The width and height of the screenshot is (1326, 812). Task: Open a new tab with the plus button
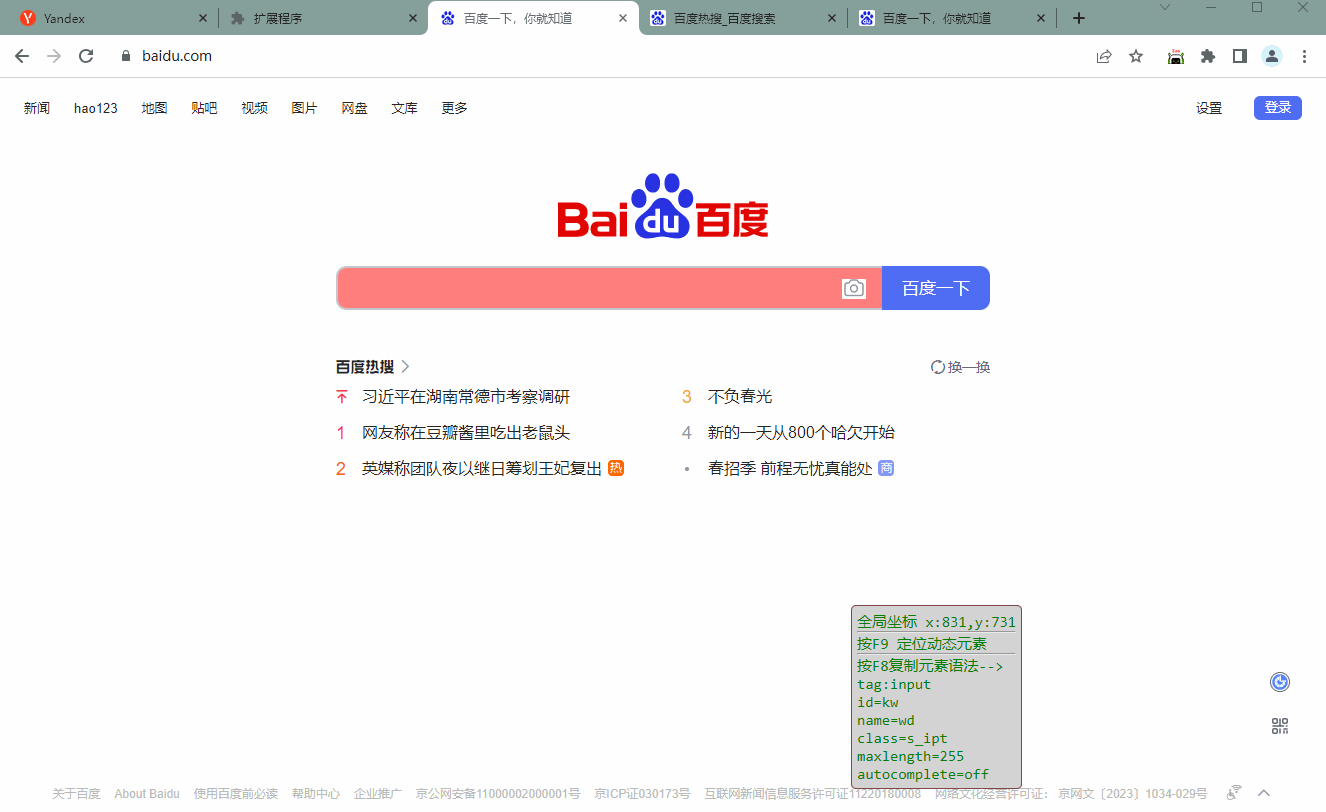click(1078, 18)
